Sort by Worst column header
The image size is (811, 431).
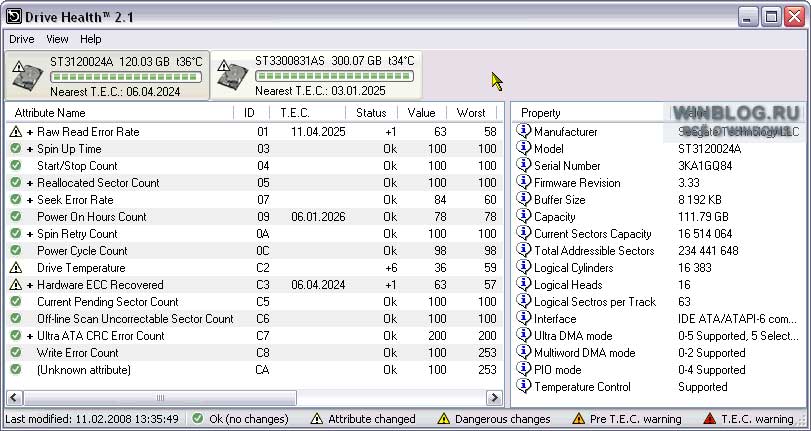pos(471,113)
